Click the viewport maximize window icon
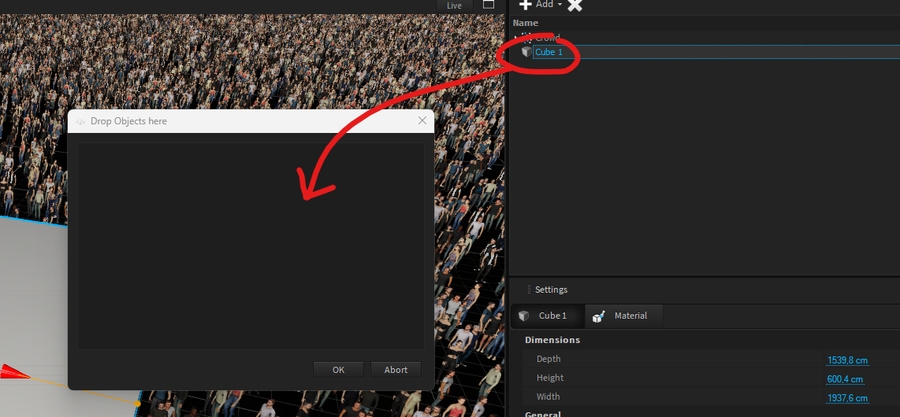 point(489,5)
